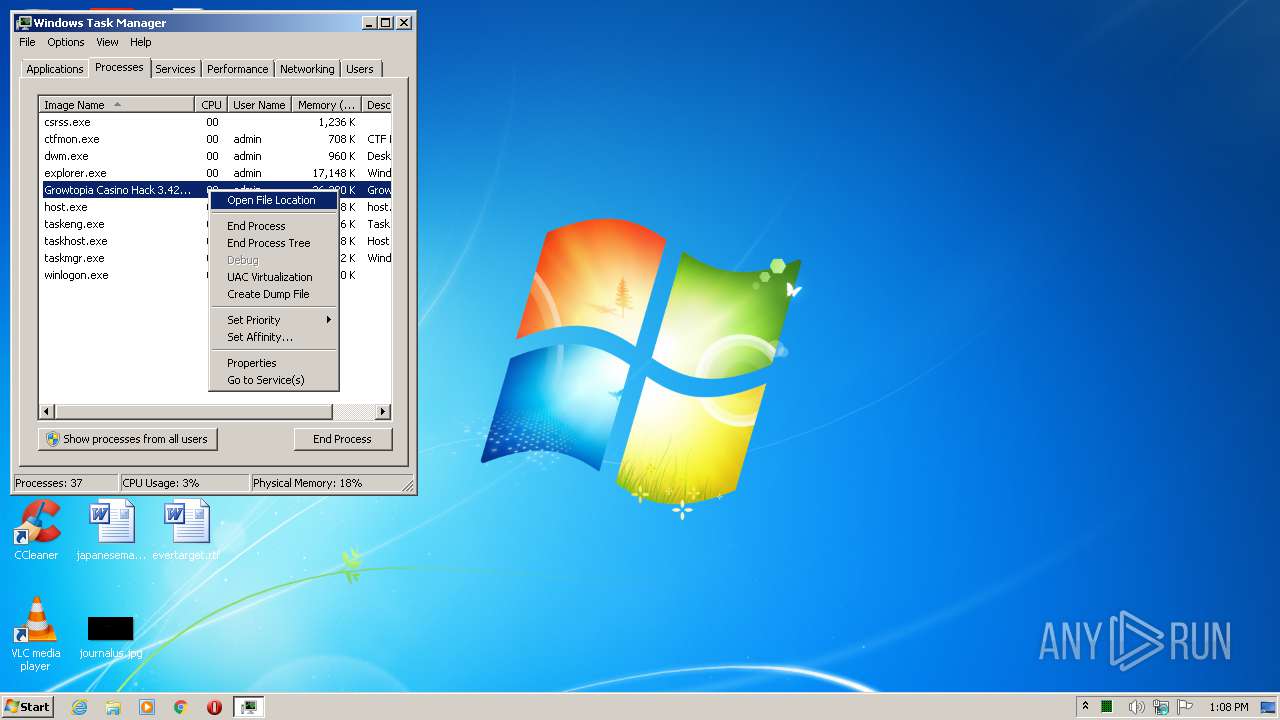Viewport: 1280px width, 720px height.
Task: Switch to Networking tab
Action: (x=307, y=69)
